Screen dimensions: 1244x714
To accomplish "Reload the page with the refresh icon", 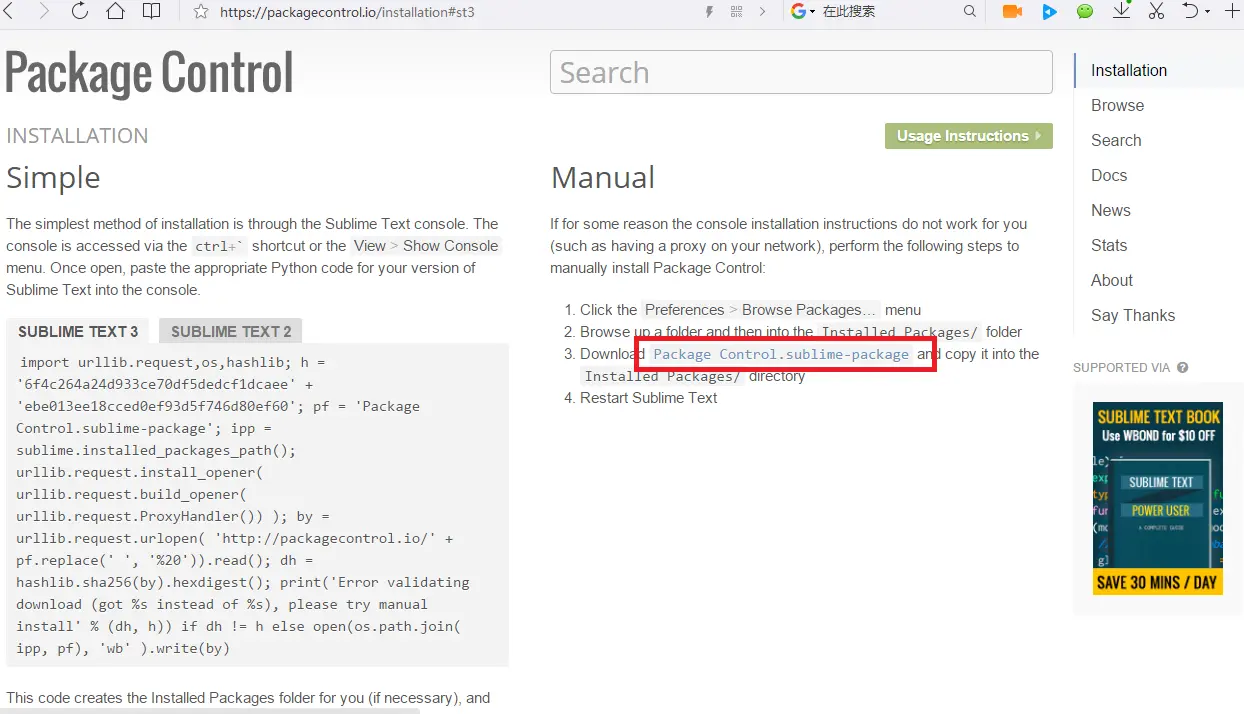I will point(80,12).
